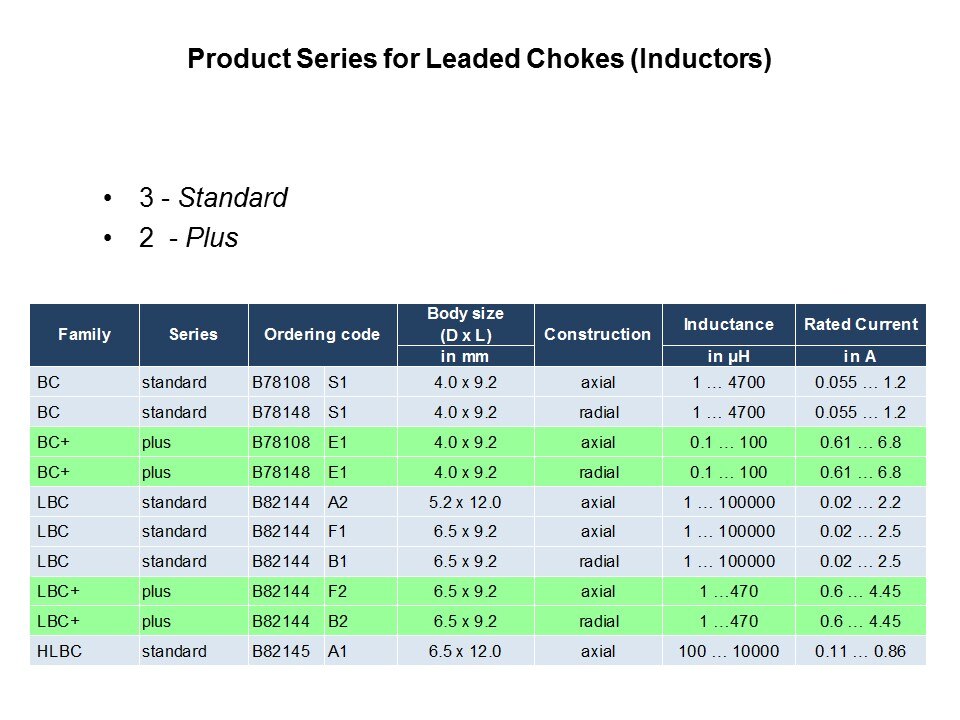This screenshot has width=960, height=720.
Task: Click the Construction column header
Action: (x=598, y=334)
